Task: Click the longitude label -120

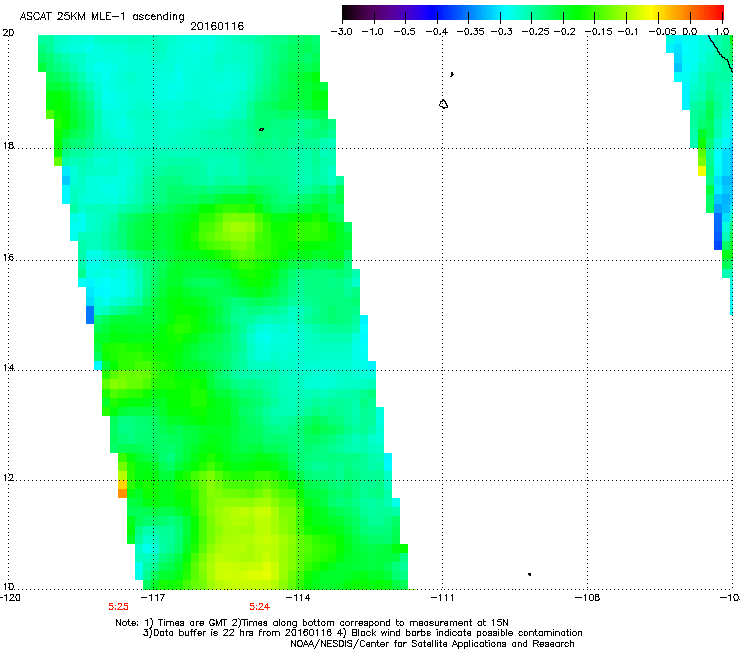Action: click(x=10, y=598)
